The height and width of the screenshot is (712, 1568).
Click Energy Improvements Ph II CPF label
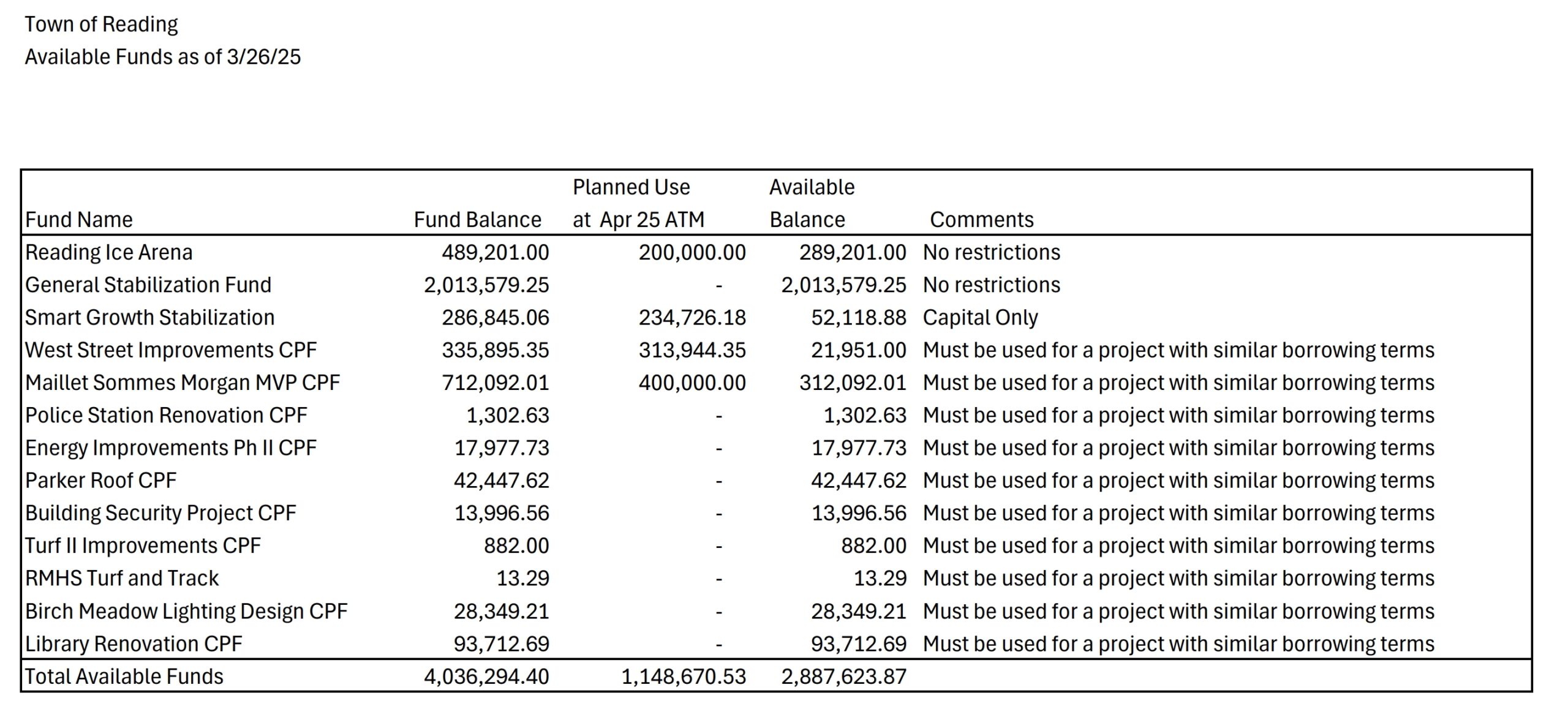pyautogui.click(x=171, y=448)
